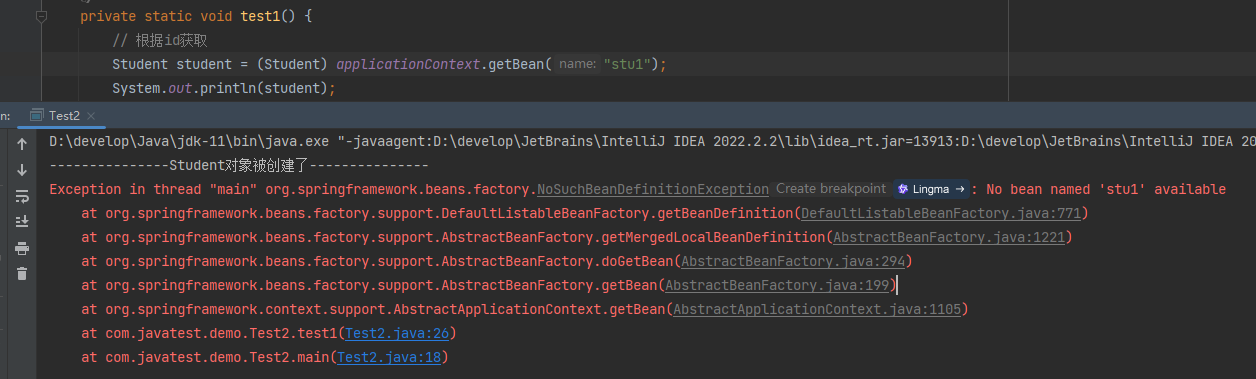Viewport: 1256px width, 379px height.
Task: Click the Student对象被创建了 console output line
Action: click(x=239, y=165)
